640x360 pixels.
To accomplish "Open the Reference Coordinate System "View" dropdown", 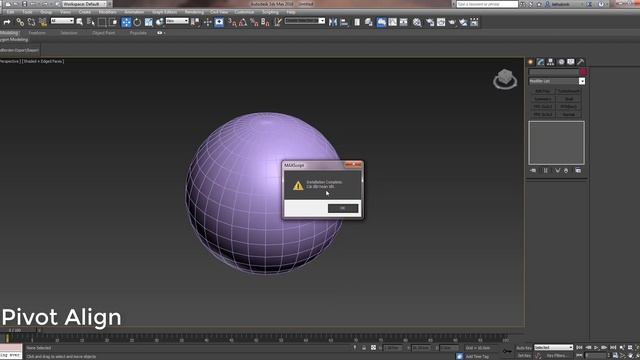I will 177,21.
